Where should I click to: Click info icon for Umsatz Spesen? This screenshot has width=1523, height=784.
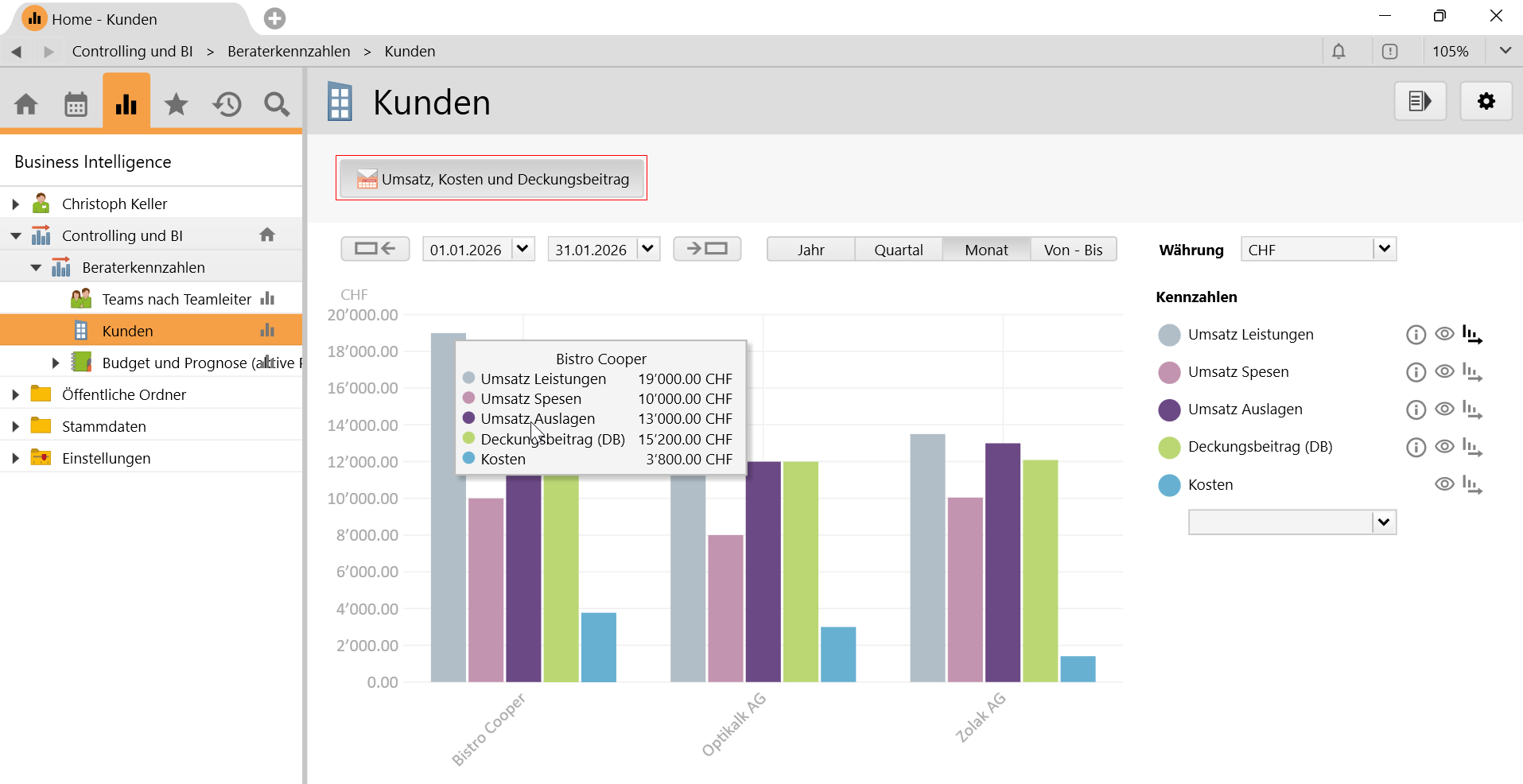[x=1416, y=372]
